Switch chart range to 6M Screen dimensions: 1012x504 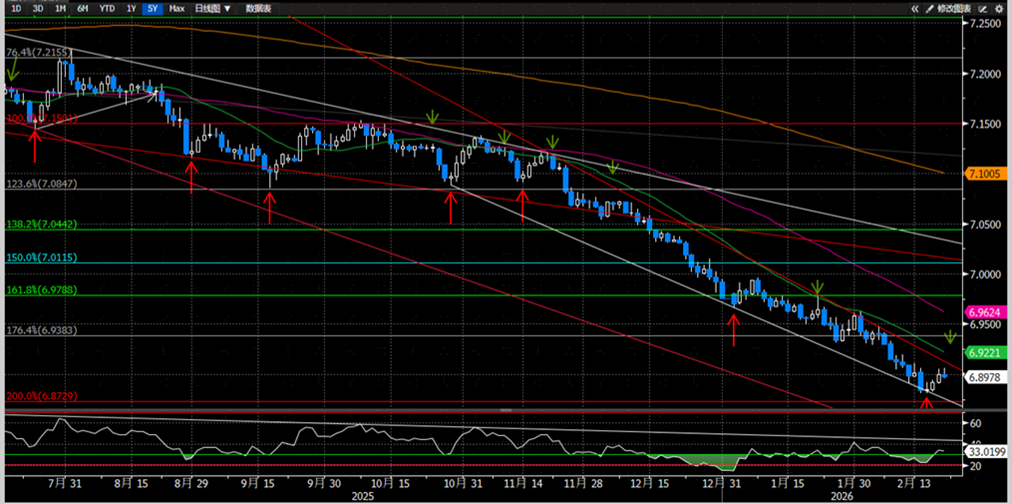[83, 8]
